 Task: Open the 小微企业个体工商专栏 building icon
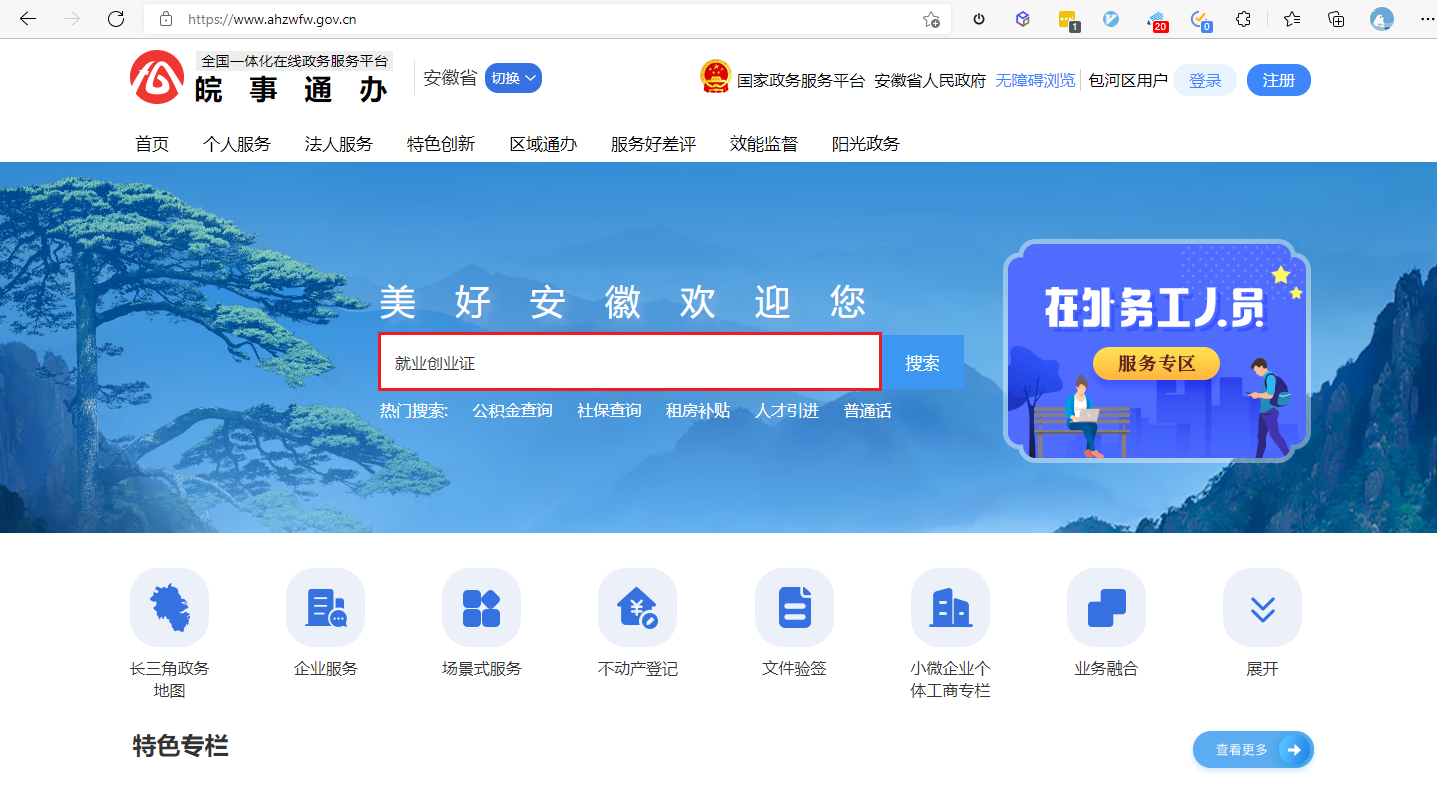[x=950, y=607]
